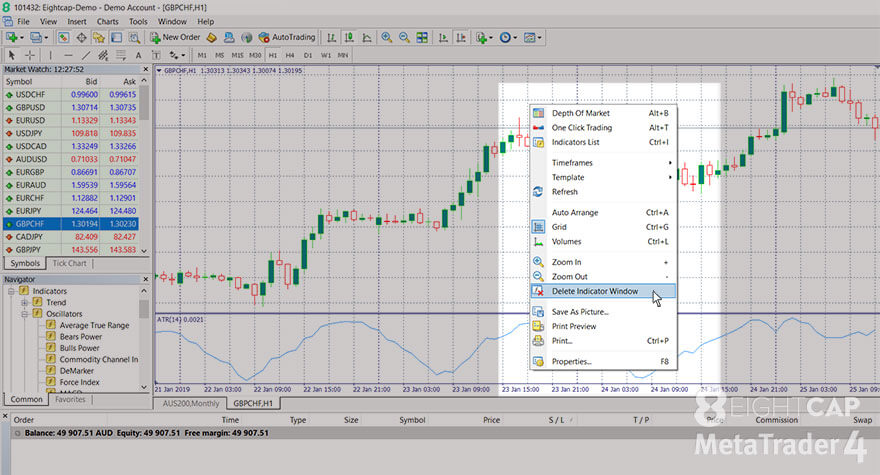Open the Profiles toolbar icon
880x475 pixels.
point(36,38)
